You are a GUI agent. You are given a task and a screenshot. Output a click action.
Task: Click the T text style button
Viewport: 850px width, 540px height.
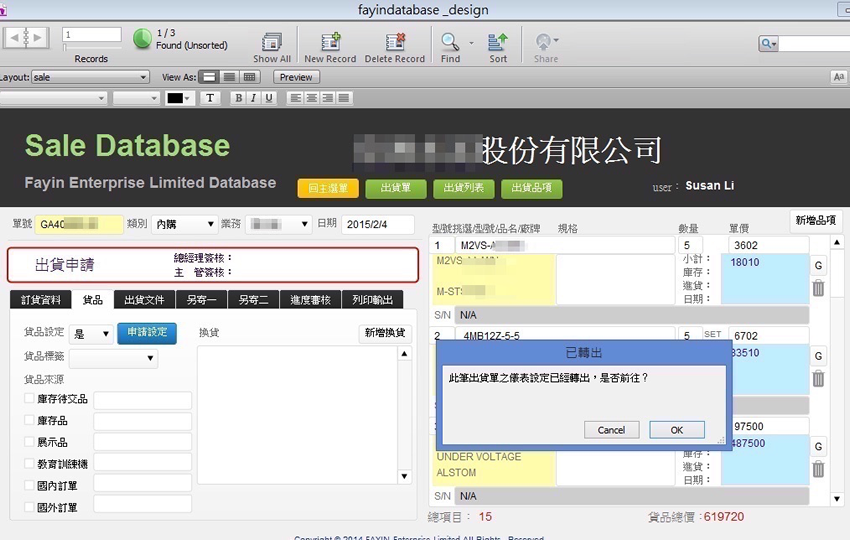pyautogui.click(x=210, y=98)
